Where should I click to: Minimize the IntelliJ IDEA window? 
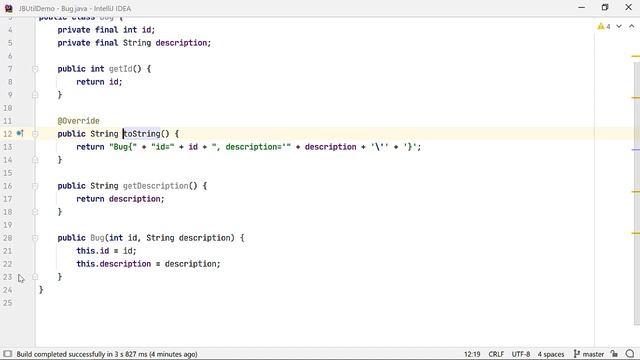pos(582,7)
